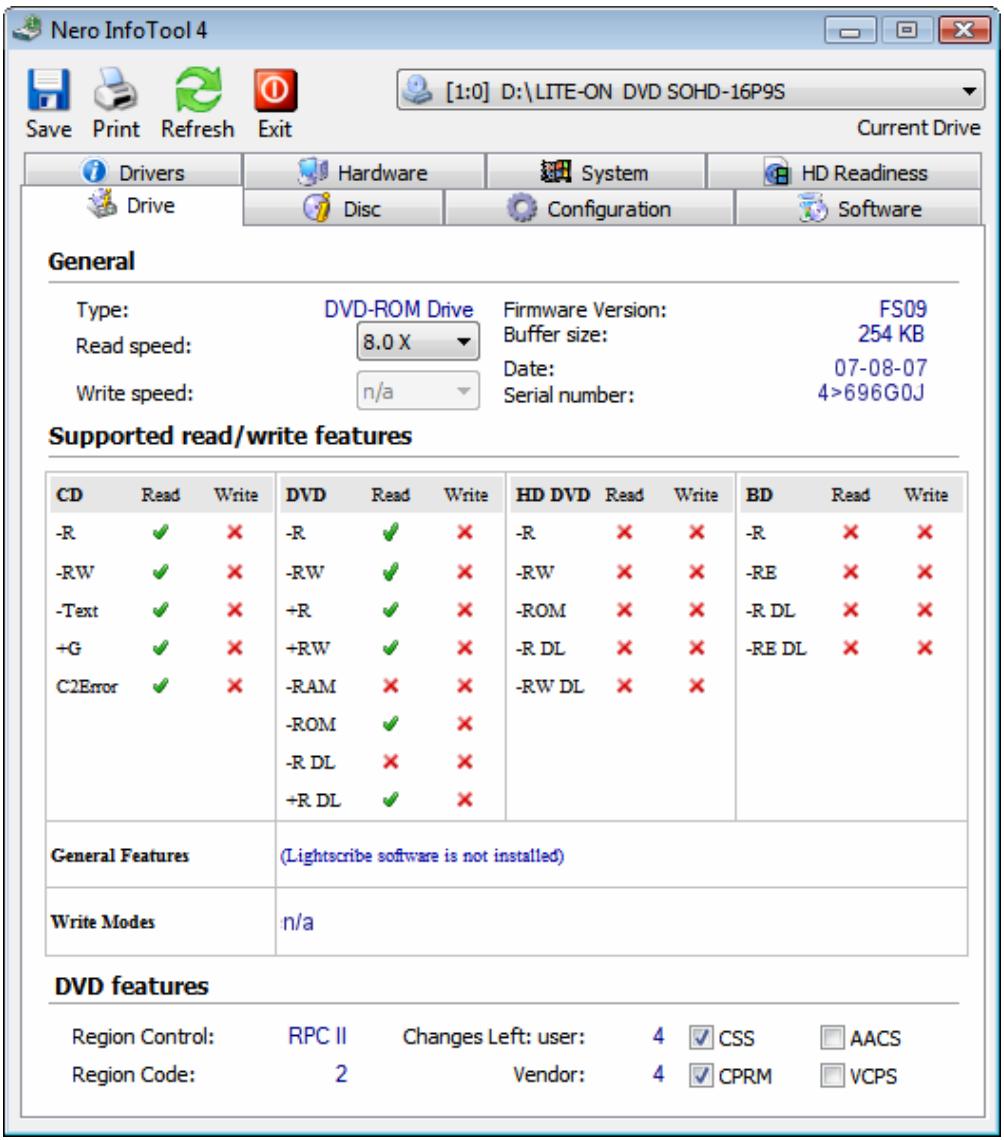
Task: Click red cross for BD -RE Write
Action: coord(924,571)
